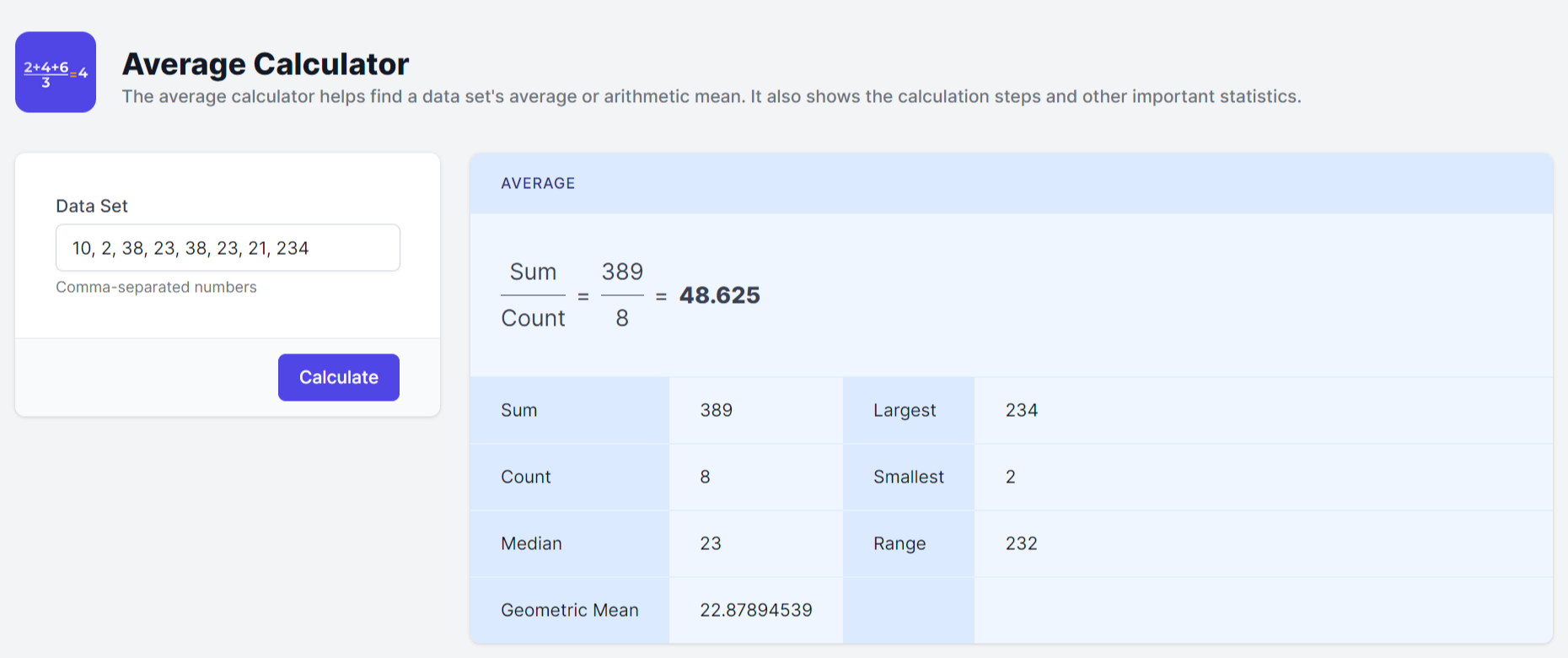Click the Median value 23 cell
The height and width of the screenshot is (658, 1568).
[x=710, y=544]
